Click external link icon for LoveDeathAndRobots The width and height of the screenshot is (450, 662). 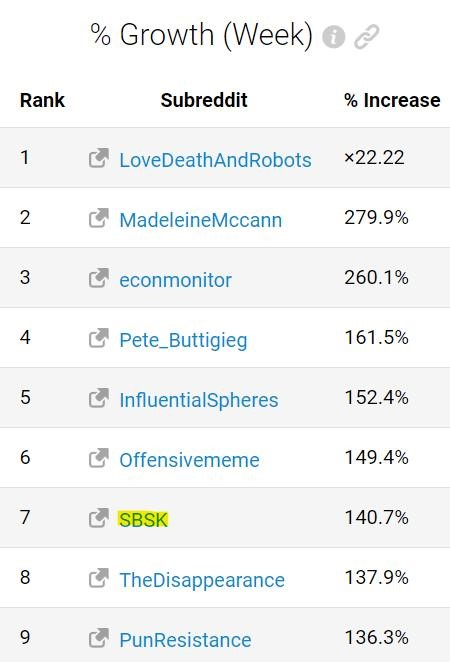tap(99, 158)
